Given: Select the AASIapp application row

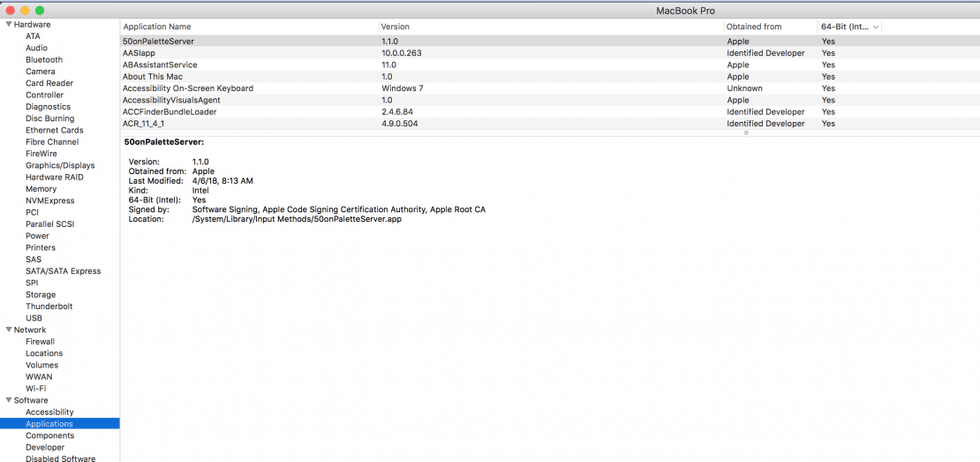Looking at the screenshot, I should pos(550,53).
